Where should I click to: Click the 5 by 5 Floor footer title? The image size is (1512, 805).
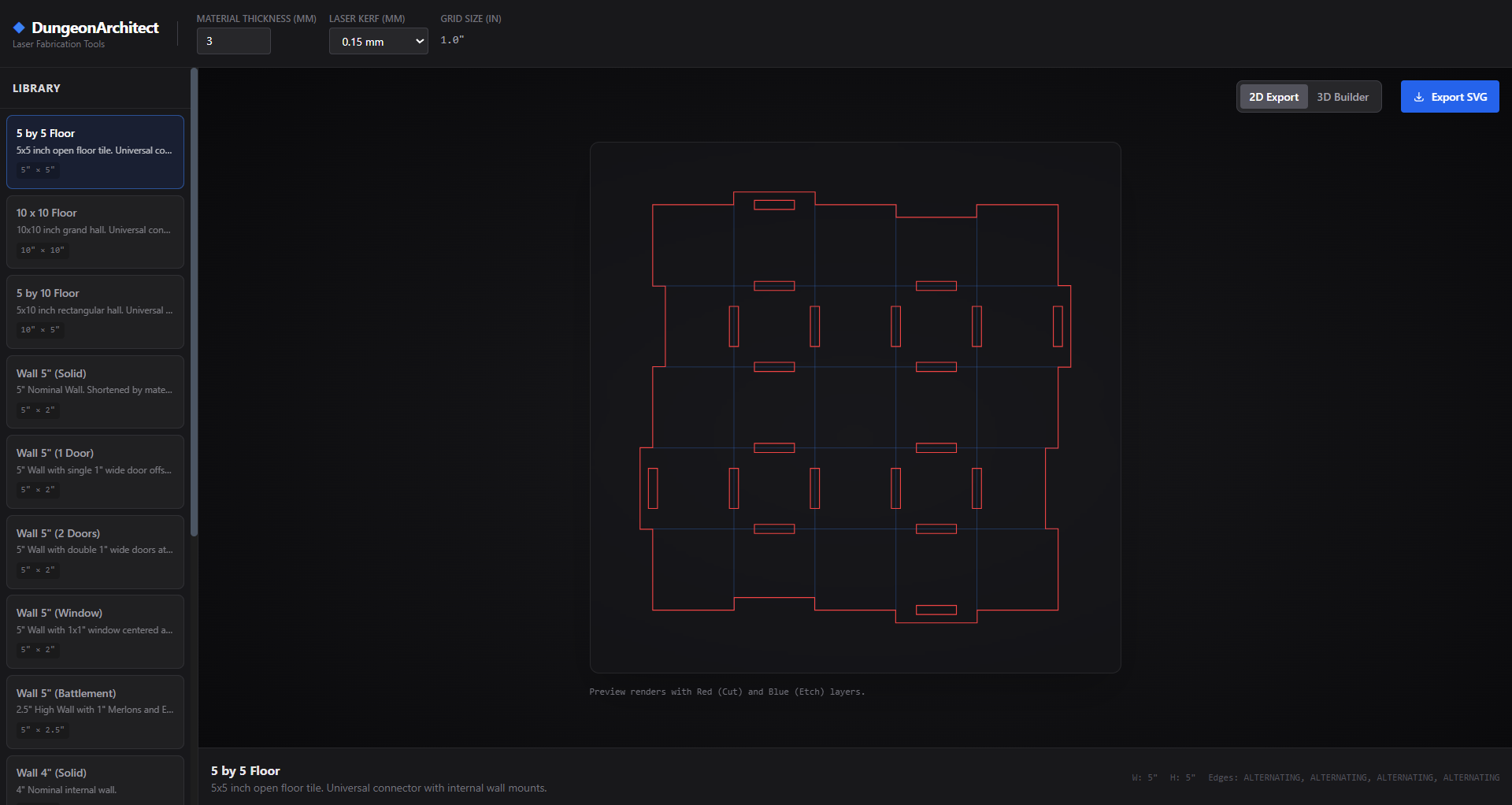coord(246,770)
